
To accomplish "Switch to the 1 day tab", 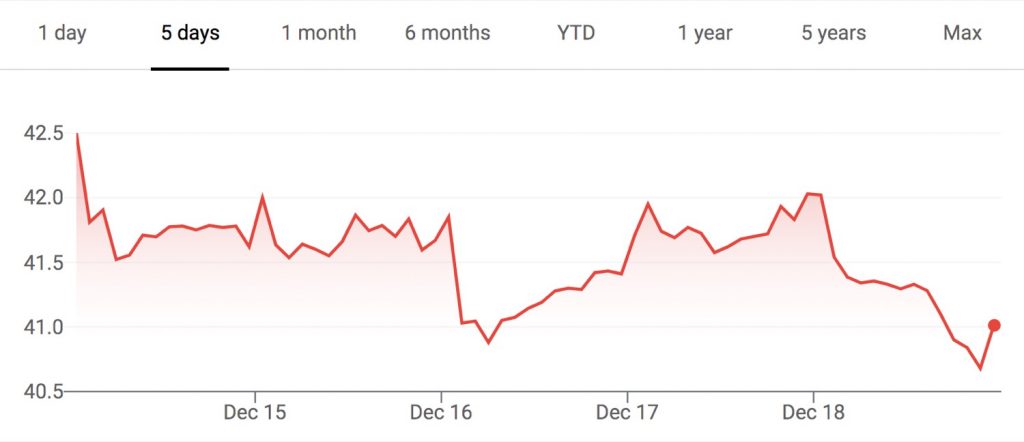I will click(62, 33).
